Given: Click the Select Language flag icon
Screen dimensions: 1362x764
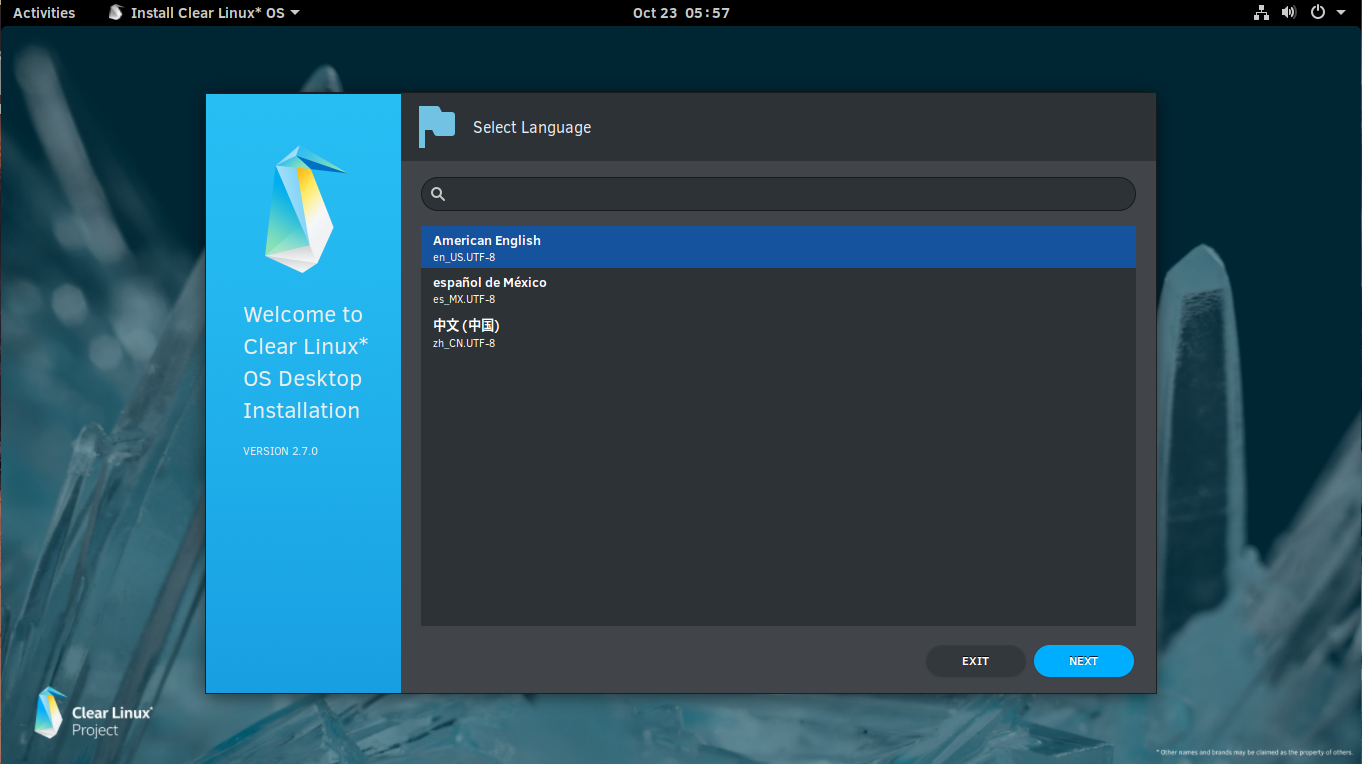Looking at the screenshot, I should click(436, 126).
